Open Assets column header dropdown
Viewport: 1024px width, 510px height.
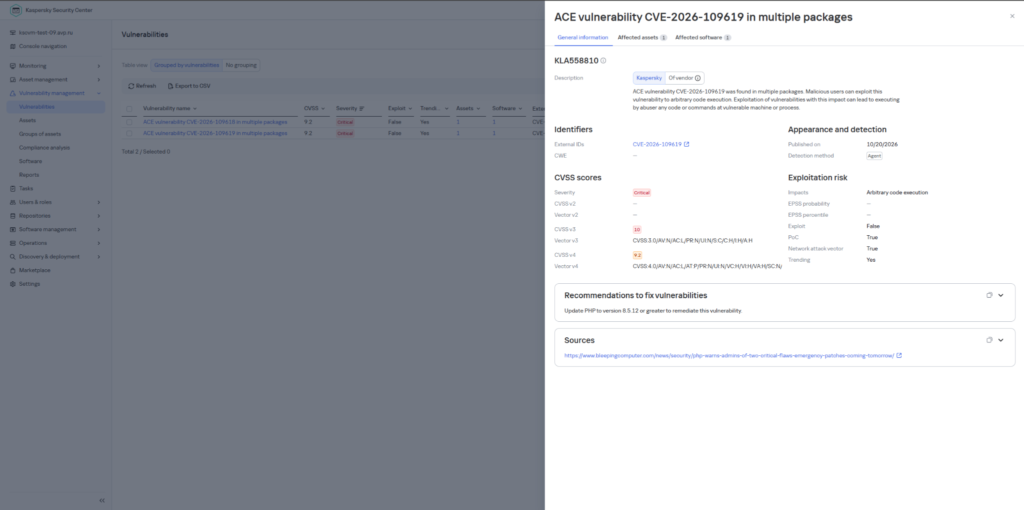pos(478,109)
